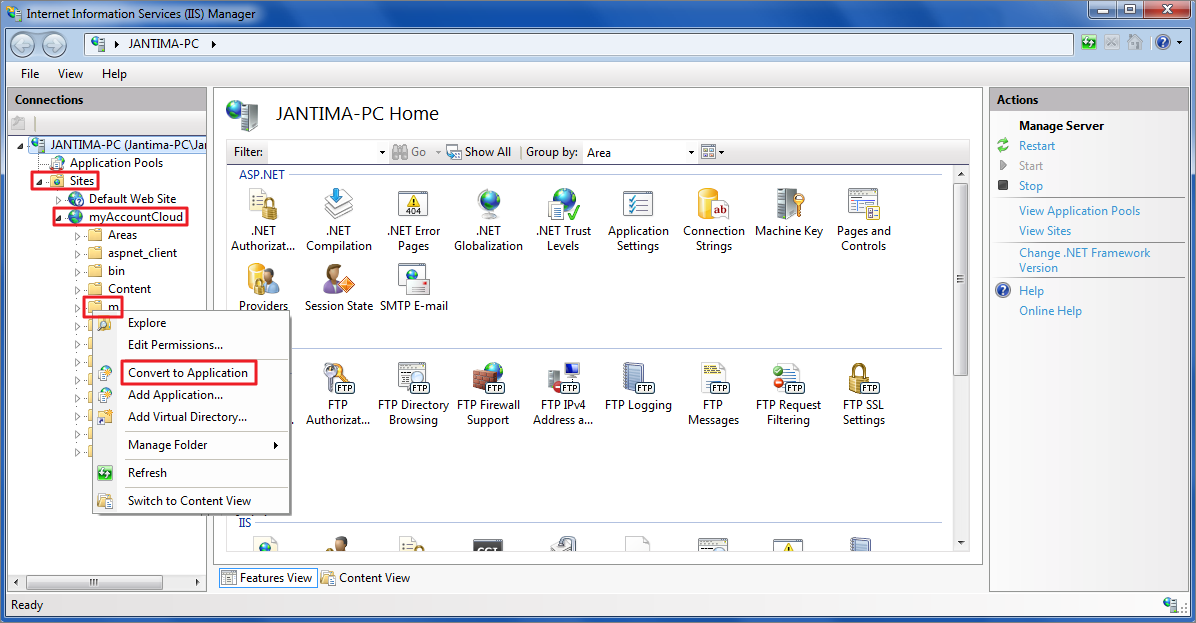The width and height of the screenshot is (1196, 623).
Task: Open the Manage Folder submenu
Action: 191,445
